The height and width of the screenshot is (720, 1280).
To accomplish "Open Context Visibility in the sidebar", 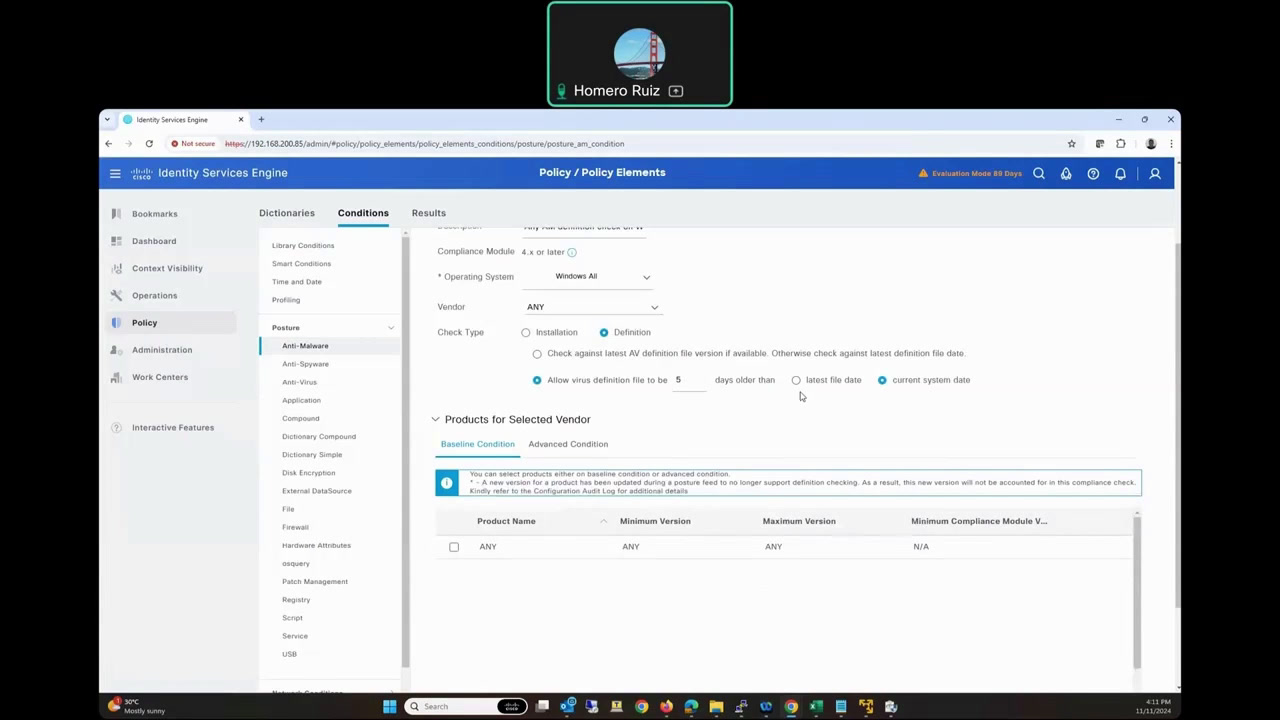I will [167, 268].
